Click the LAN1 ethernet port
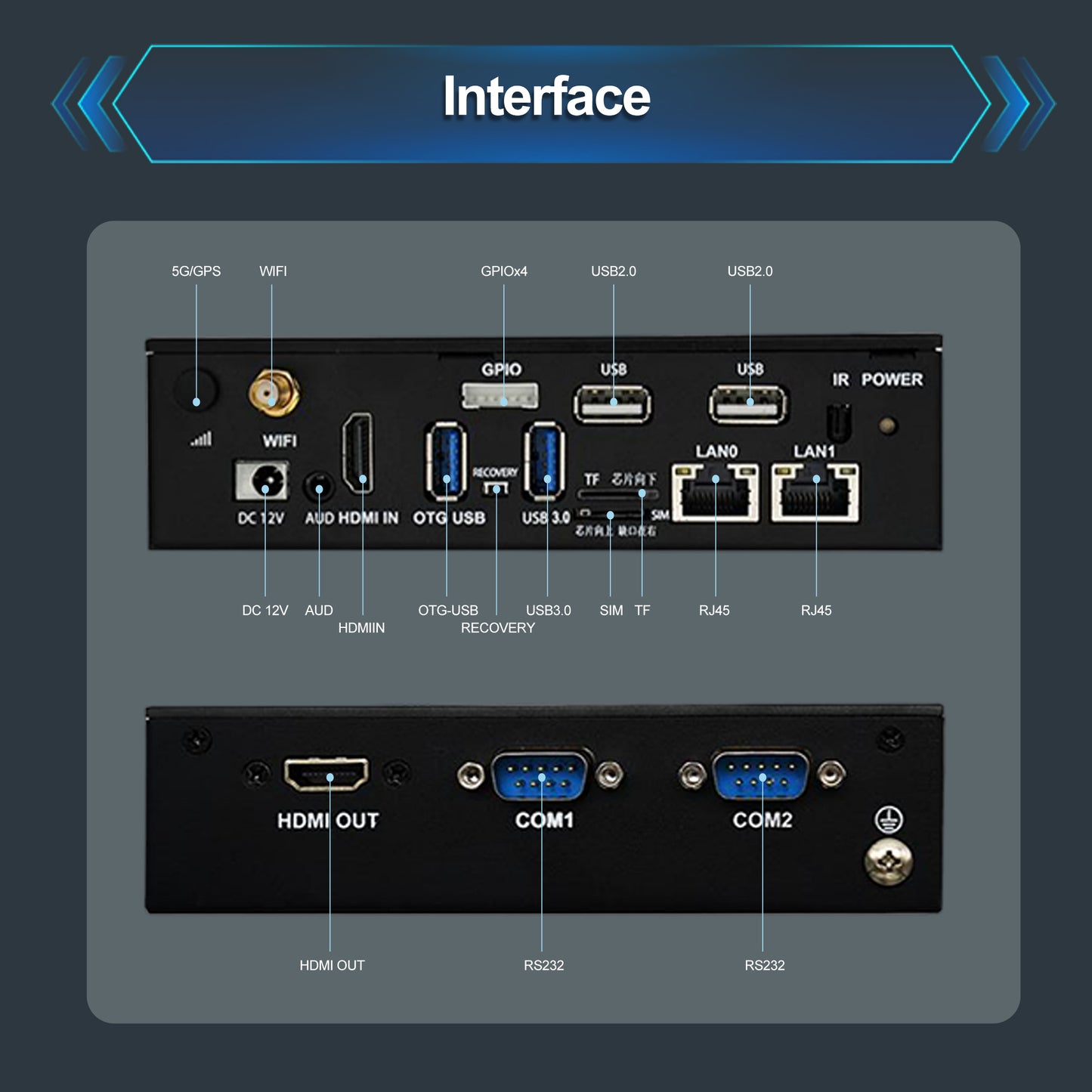 [x=815, y=493]
